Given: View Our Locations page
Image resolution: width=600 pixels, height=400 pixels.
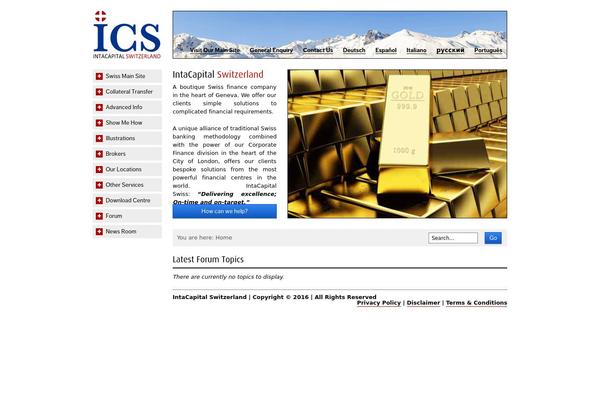Looking at the screenshot, I should 127,169.
